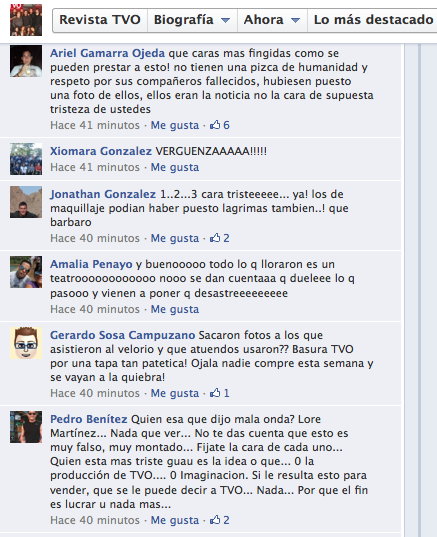The image size is (437, 537).
Task: Like Xiomara Gonzalez's comment with Me gusta
Action: (x=175, y=167)
